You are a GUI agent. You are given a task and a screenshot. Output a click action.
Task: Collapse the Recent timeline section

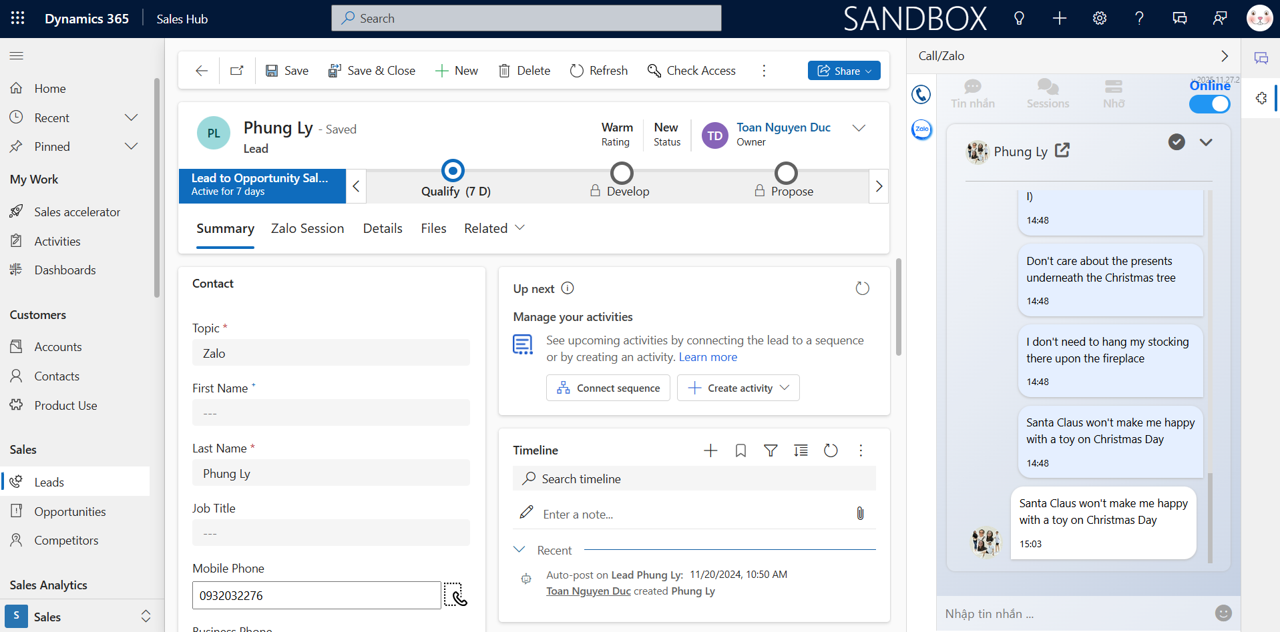[x=519, y=550]
